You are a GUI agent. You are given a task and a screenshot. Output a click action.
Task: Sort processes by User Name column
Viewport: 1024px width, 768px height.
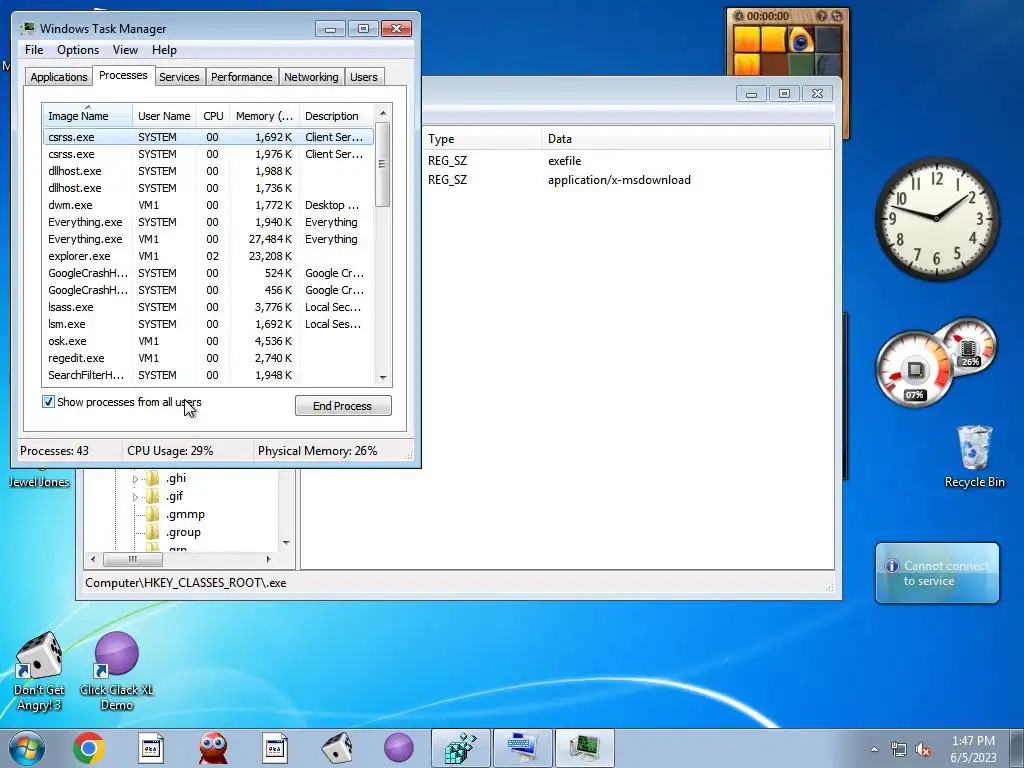[165, 116]
